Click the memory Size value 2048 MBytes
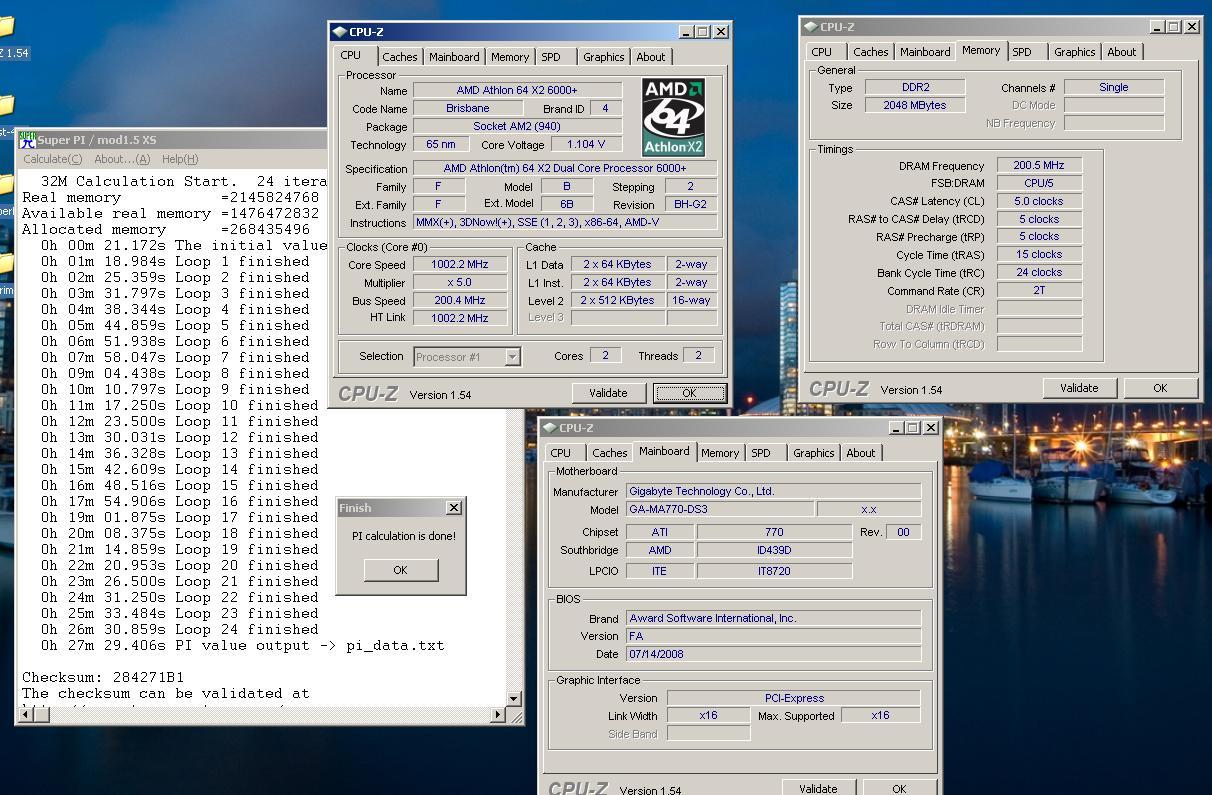 click(915, 105)
